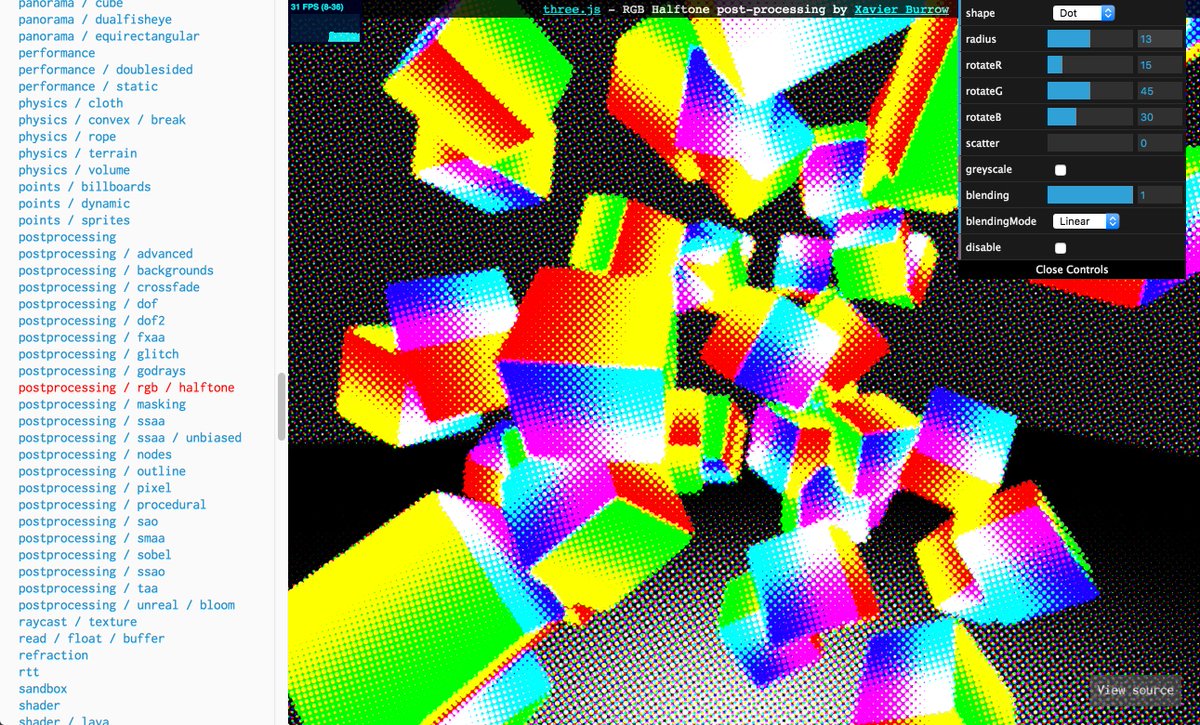
Task: Open the Xavier Burrow author link
Action: [902, 9]
